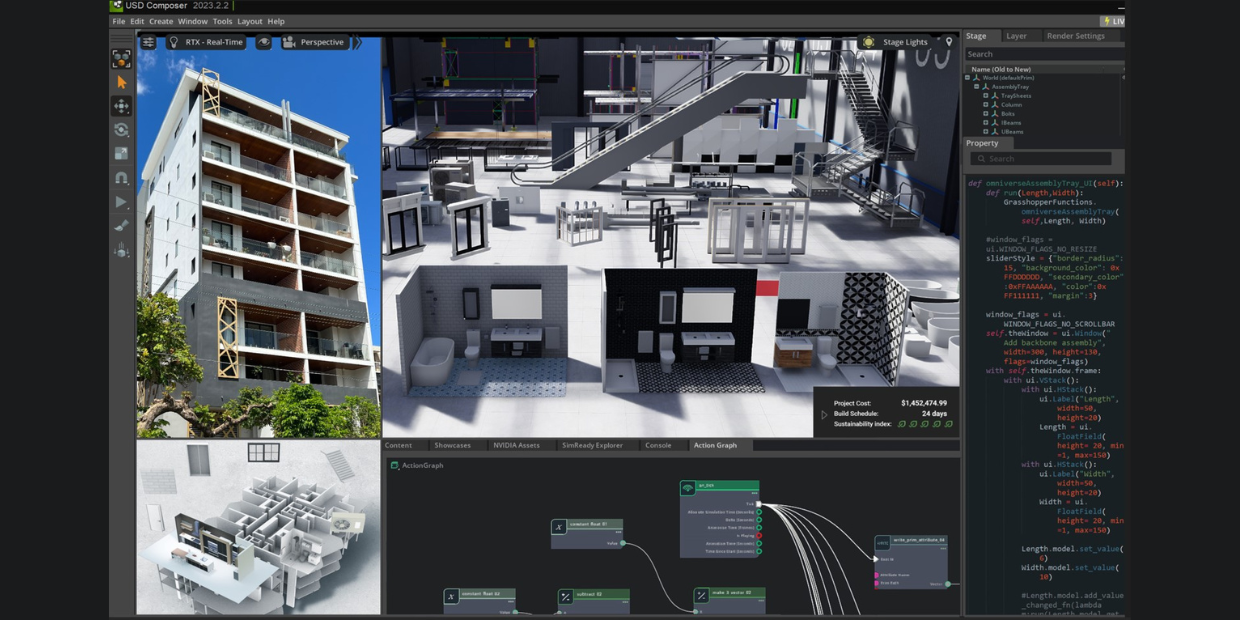Toggle Delta Seconds output on the time node

point(759,520)
